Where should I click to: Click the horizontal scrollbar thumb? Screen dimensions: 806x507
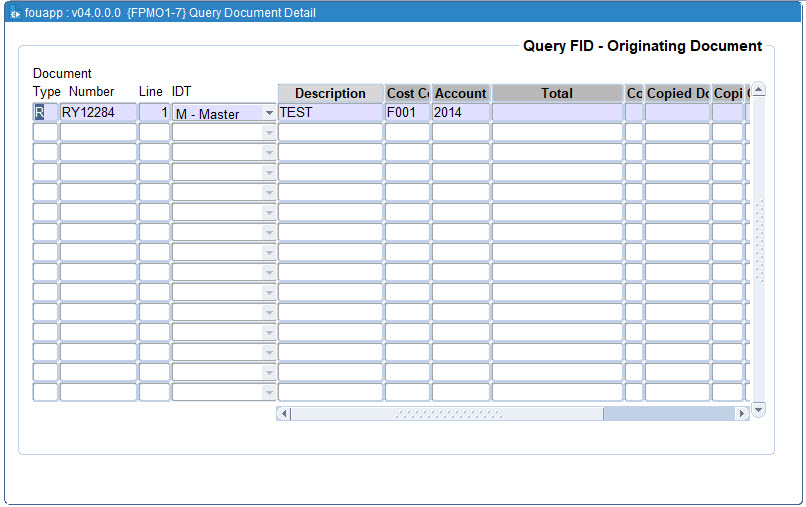pyautogui.click(x=446, y=413)
